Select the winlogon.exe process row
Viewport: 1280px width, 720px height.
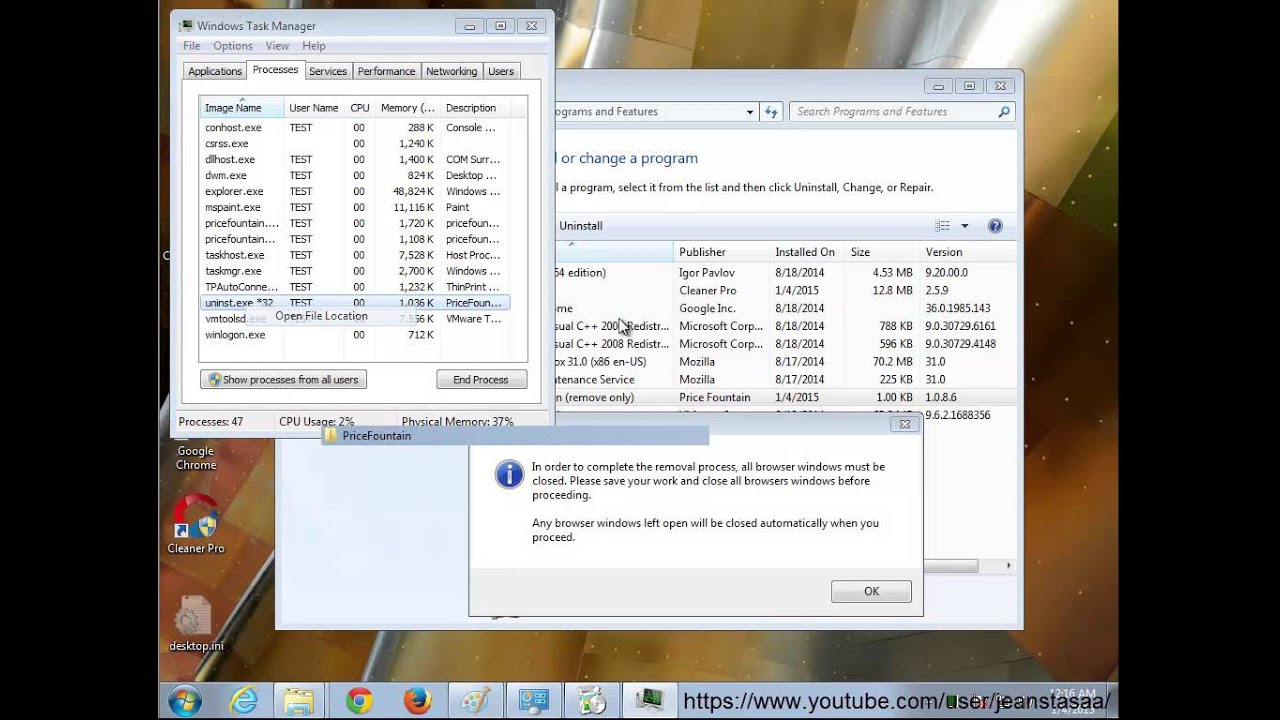(355, 335)
